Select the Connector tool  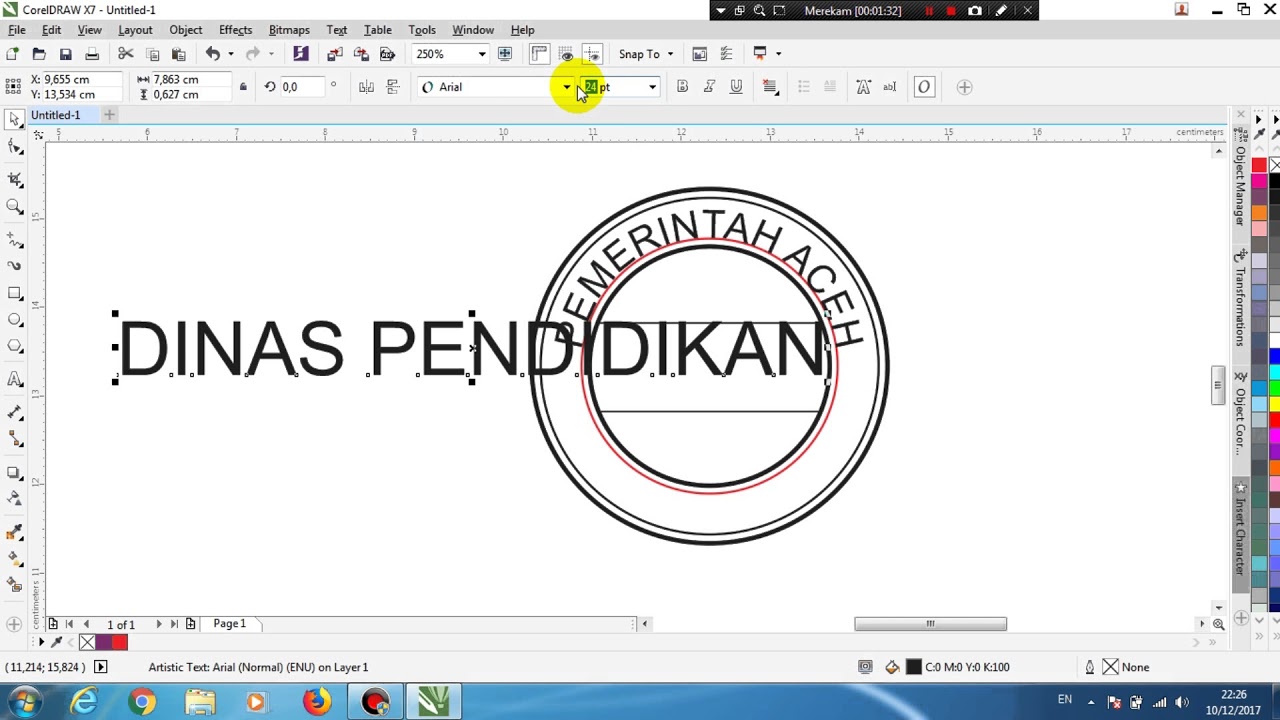[15, 440]
